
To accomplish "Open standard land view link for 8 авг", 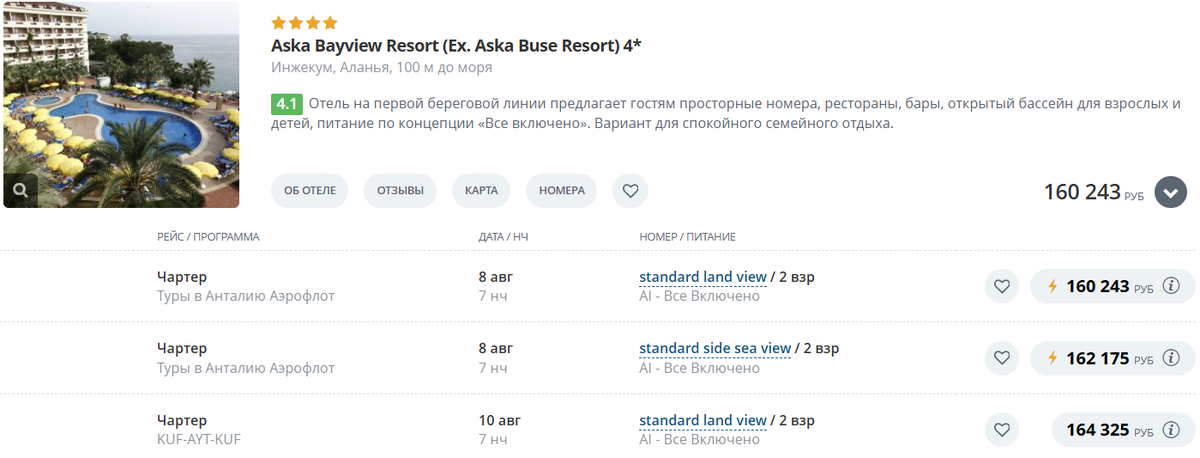I will [x=703, y=277].
